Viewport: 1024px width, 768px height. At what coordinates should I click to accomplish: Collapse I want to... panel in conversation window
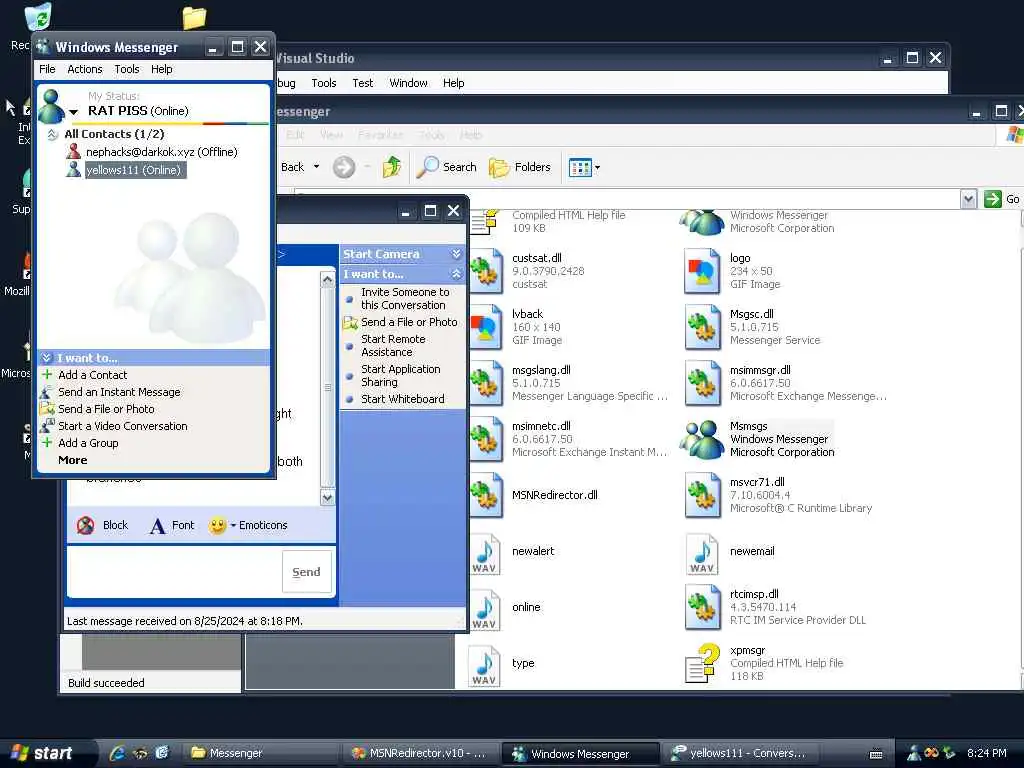tap(456, 274)
